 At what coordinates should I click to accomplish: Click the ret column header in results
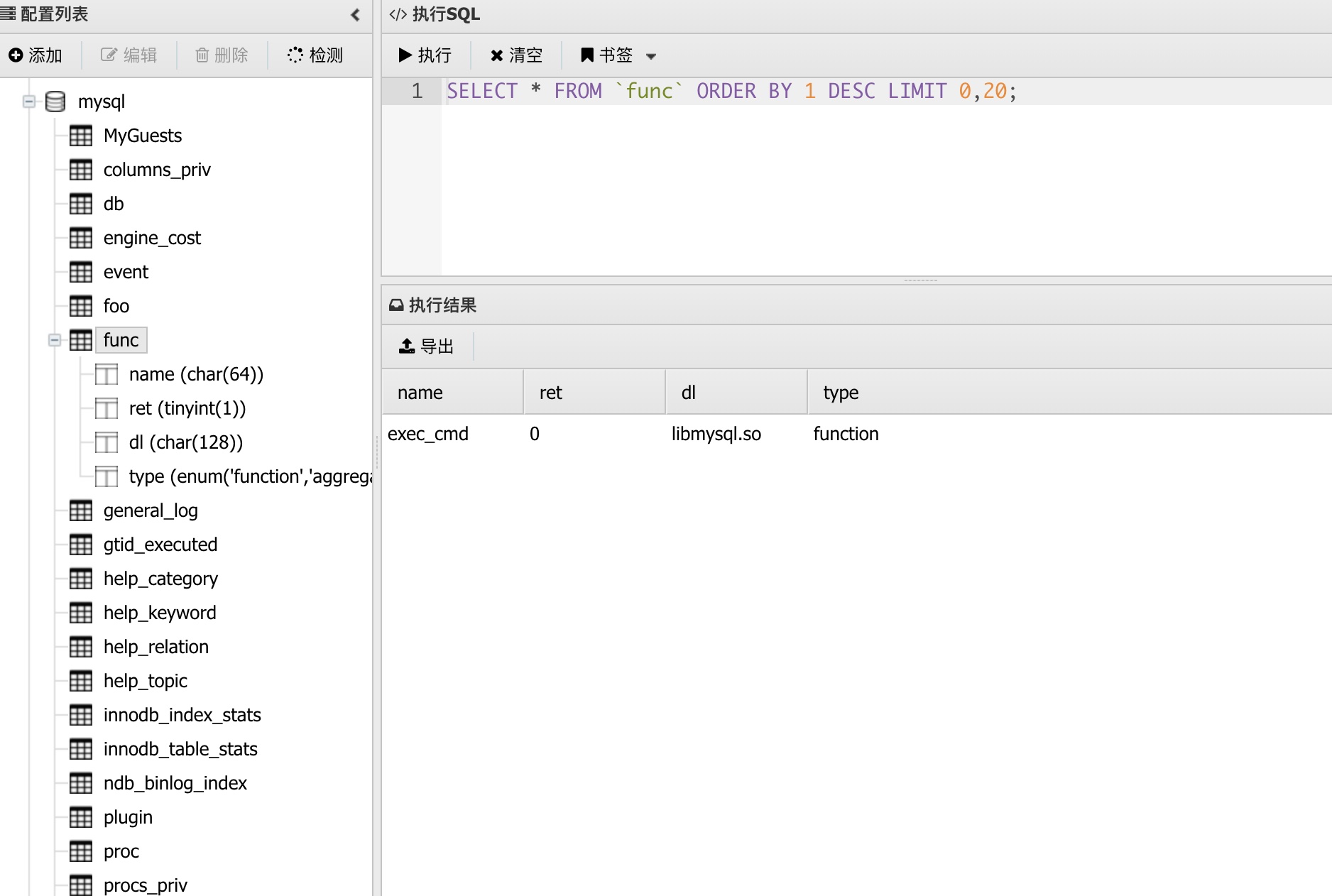point(594,392)
